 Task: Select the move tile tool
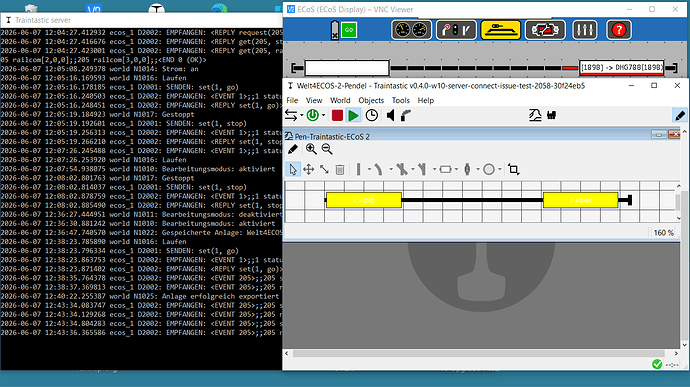tap(308, 169)
